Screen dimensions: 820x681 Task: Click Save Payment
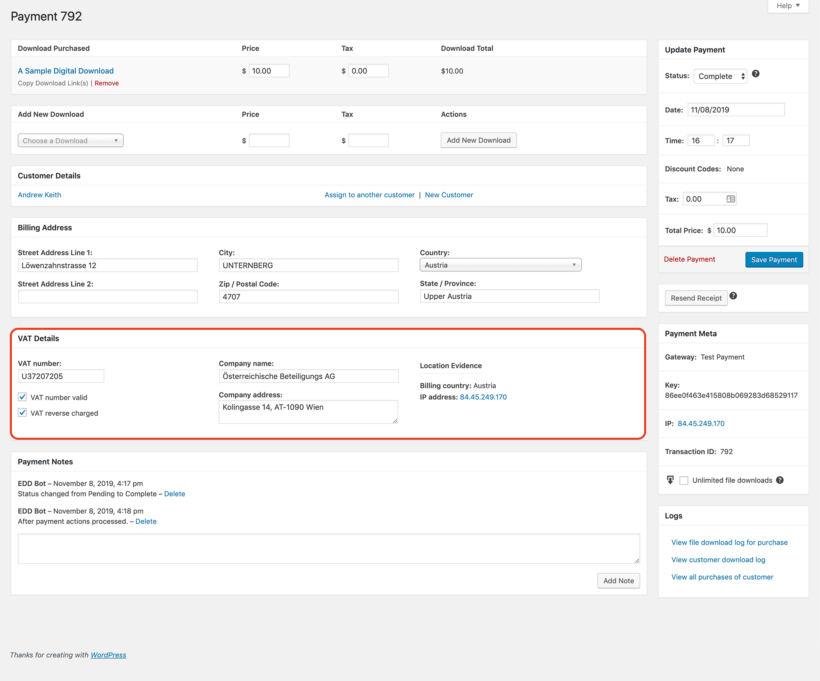tap(773, 259)
